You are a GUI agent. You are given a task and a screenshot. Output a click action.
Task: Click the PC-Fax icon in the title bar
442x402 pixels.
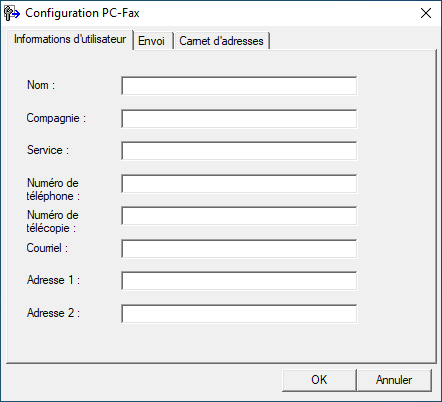[x=11, y=13]
